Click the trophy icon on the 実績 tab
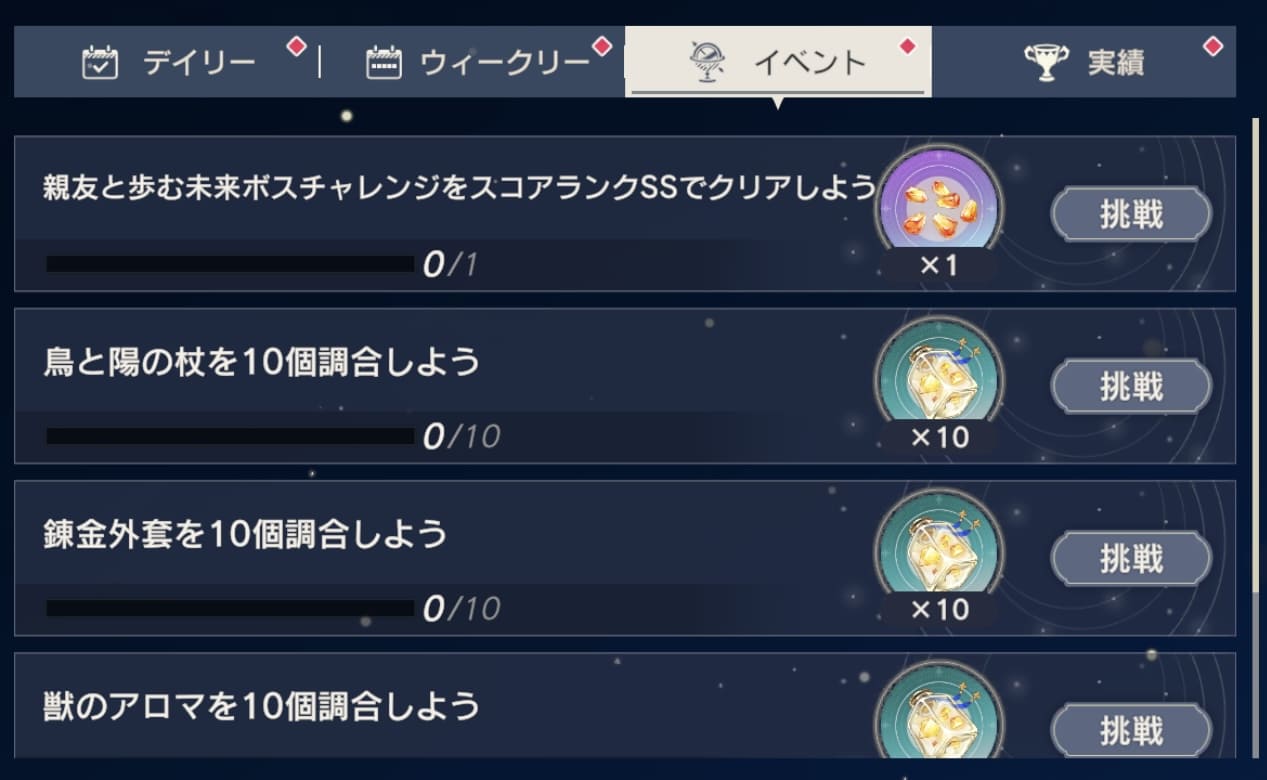 [1046, 61]
